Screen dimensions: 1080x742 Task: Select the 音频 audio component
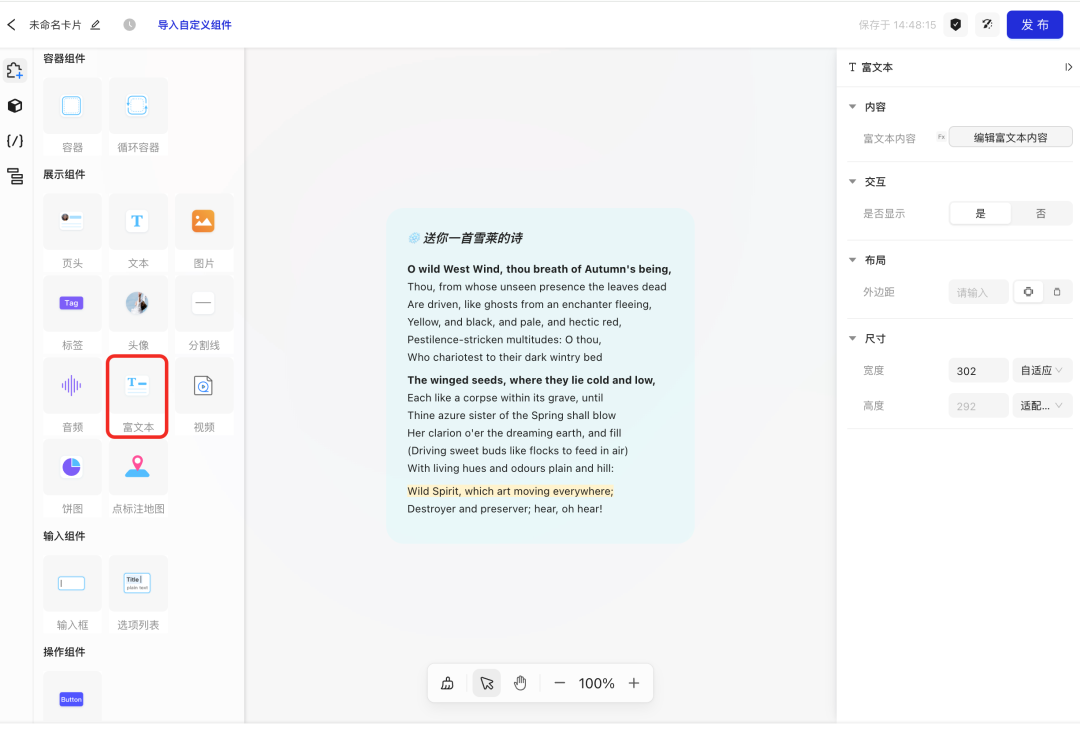[72, 396]
